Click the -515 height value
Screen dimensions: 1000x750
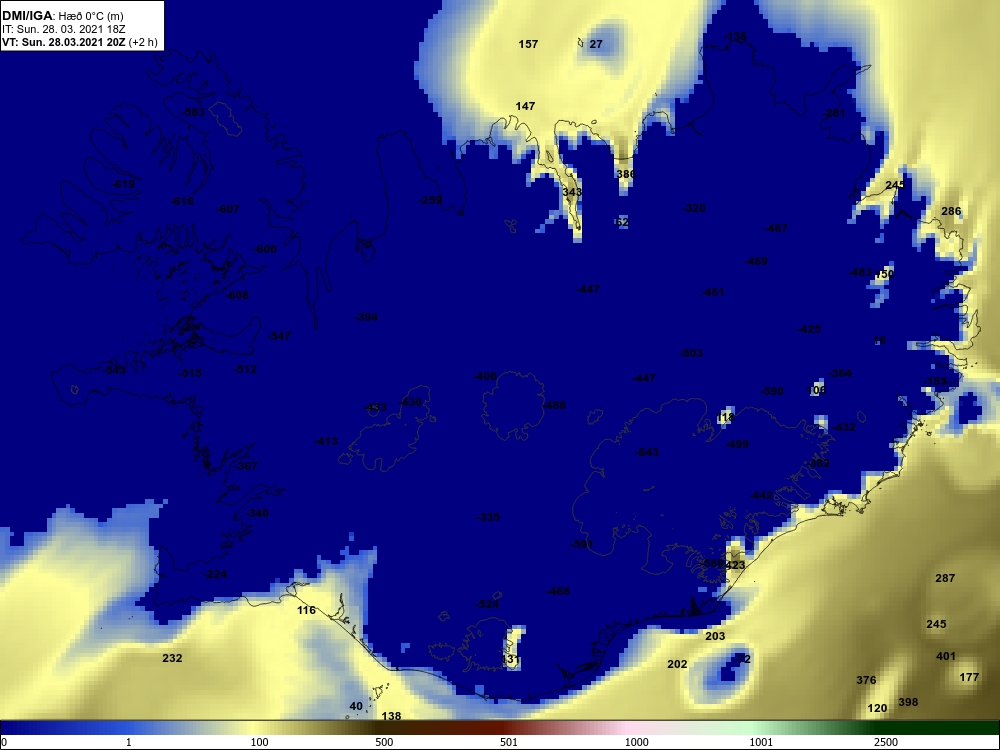191,373
